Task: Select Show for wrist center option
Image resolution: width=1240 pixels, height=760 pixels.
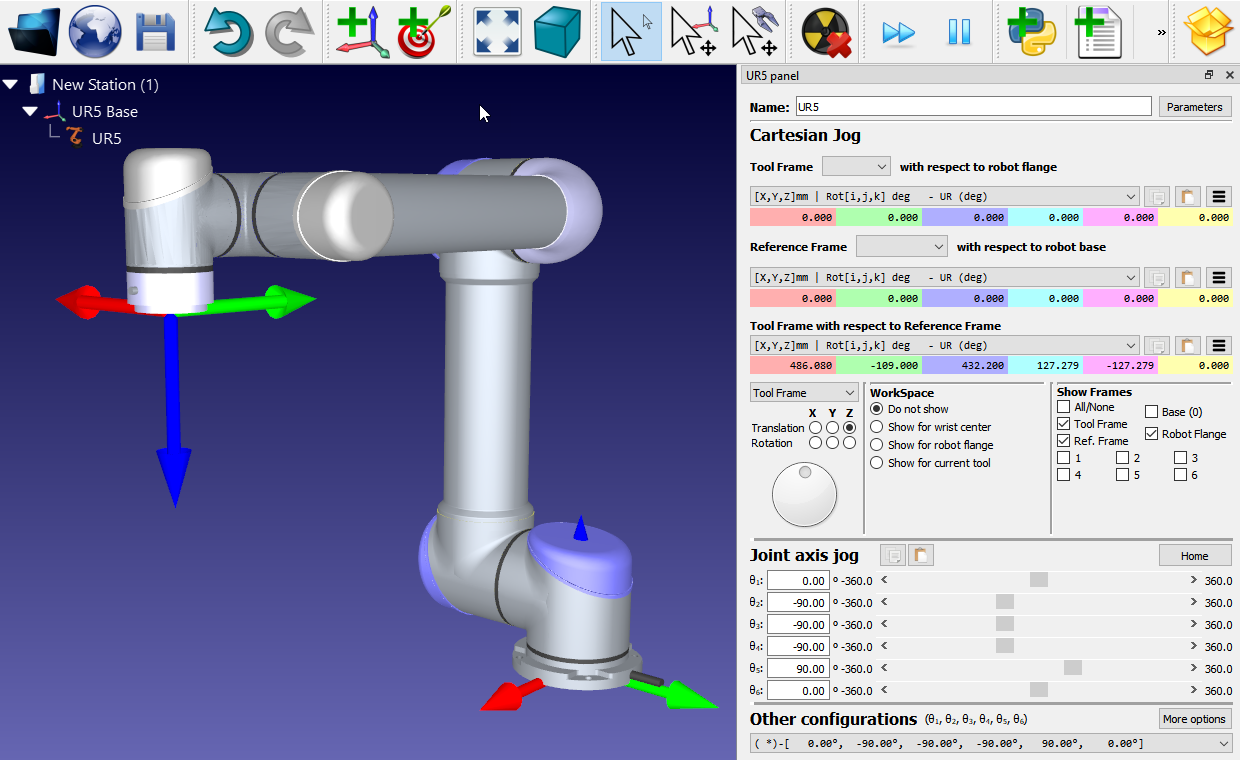Action: click(x=877, y=427)
